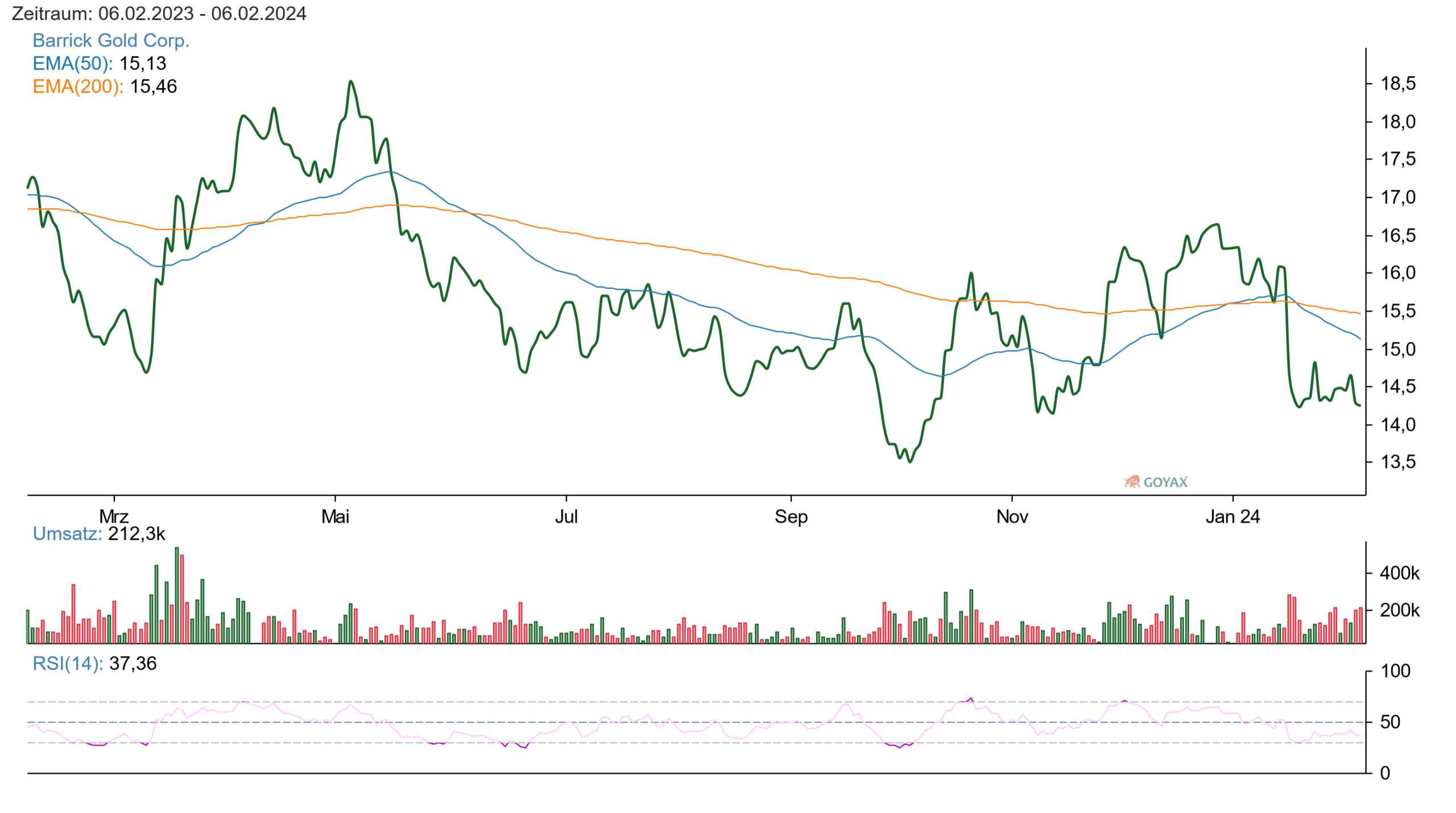The width and height of the screenshot is (1456, 813).
Task: Click the 17,5 price axis label
Action: tap(1399, 159)
